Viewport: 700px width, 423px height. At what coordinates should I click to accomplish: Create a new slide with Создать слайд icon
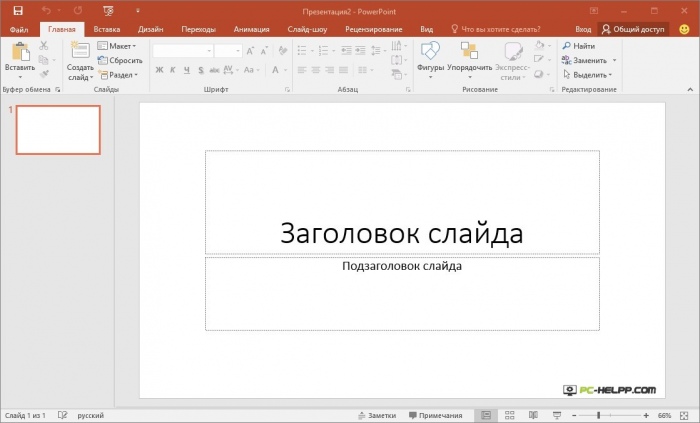point(80,52)
